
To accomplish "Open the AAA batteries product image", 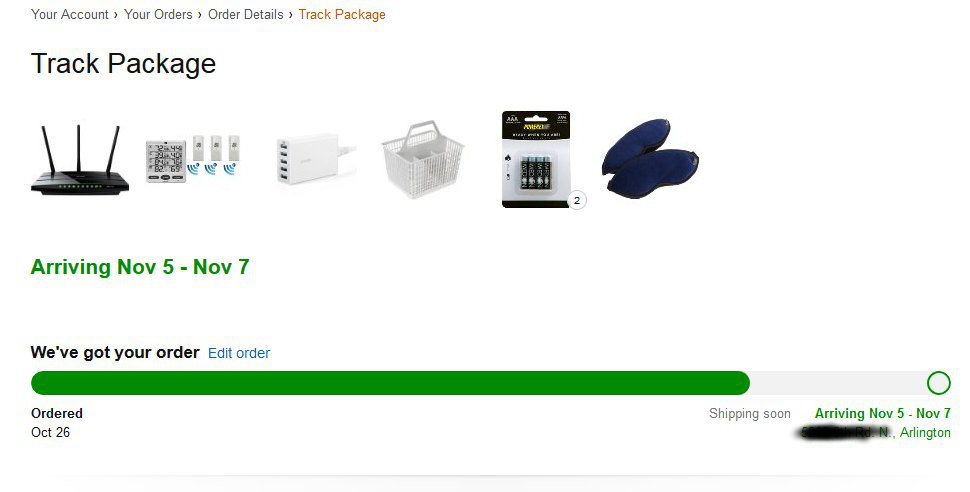I will [x=536, y=160].
